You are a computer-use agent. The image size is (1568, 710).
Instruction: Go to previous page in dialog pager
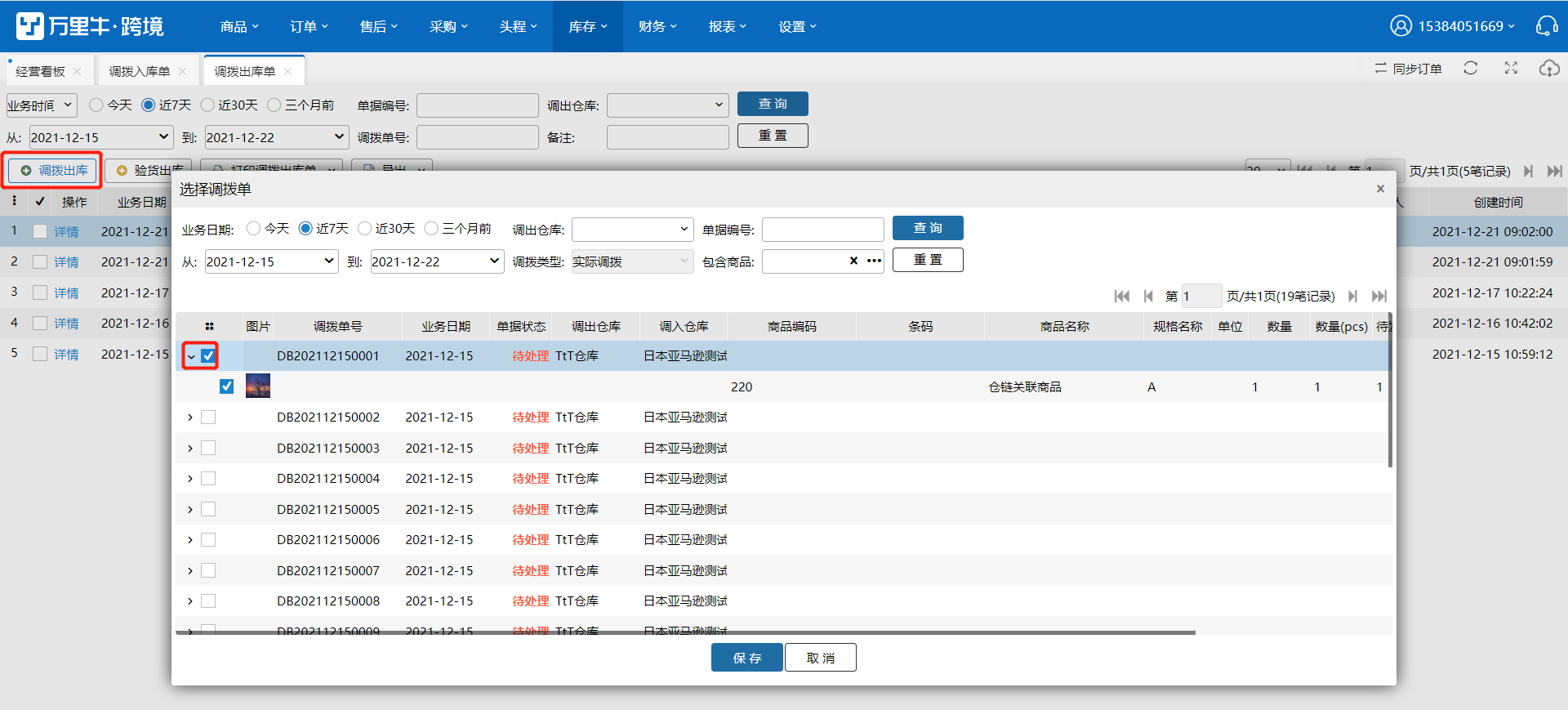point(1148,296)
